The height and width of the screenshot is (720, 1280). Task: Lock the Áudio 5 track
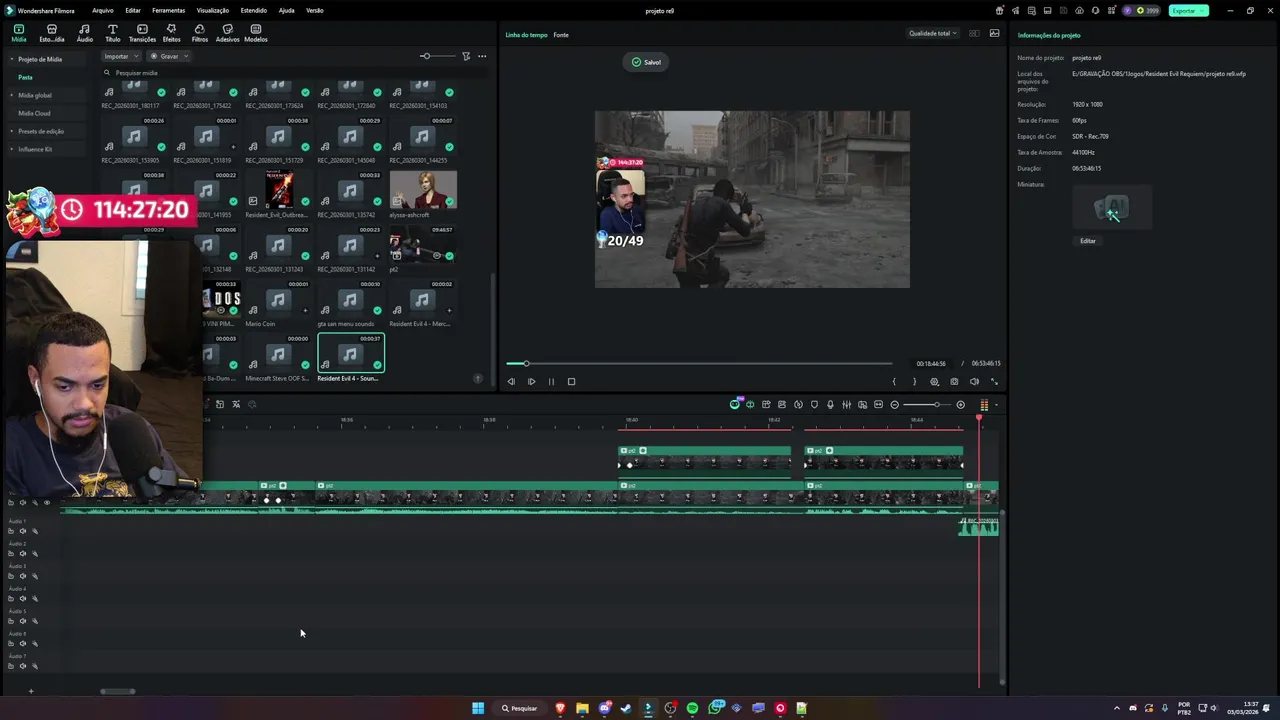[x=11, y=621]
